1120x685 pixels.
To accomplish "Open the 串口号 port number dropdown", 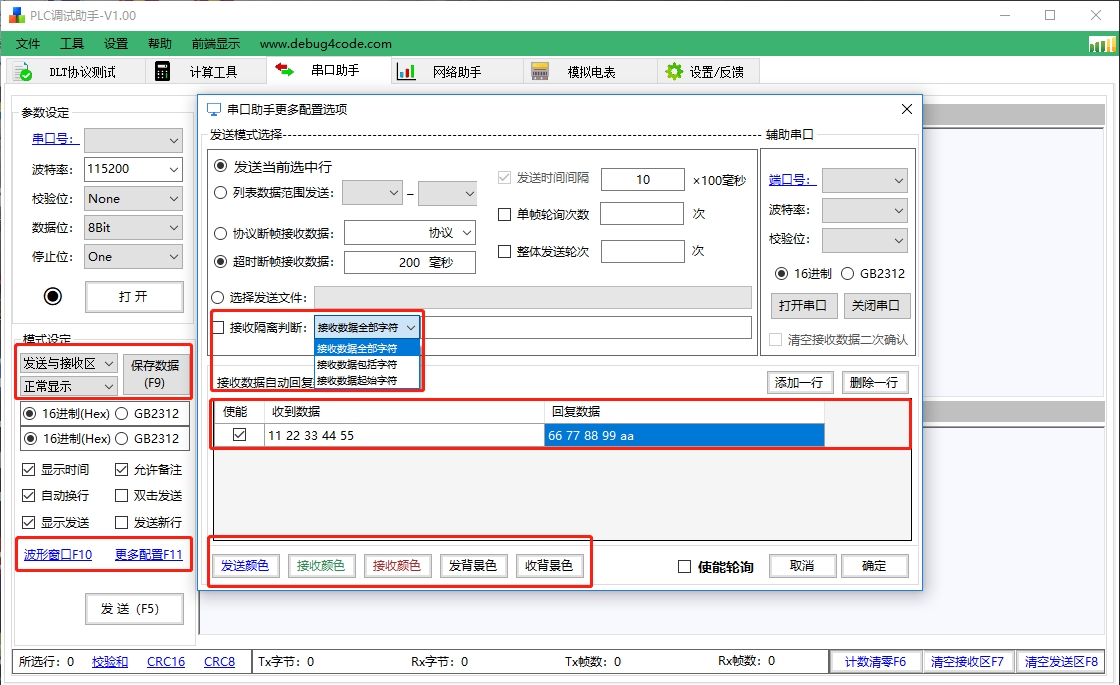I will (133, 140).
